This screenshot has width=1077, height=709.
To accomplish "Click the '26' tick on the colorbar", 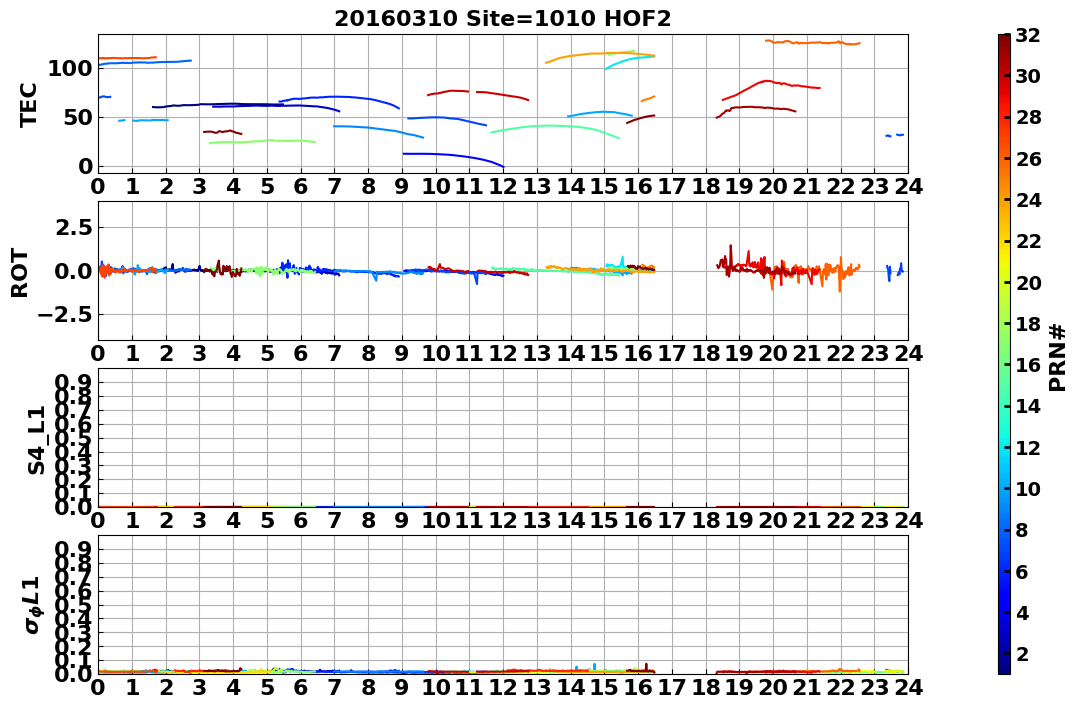I will (x=1028, y=159).
